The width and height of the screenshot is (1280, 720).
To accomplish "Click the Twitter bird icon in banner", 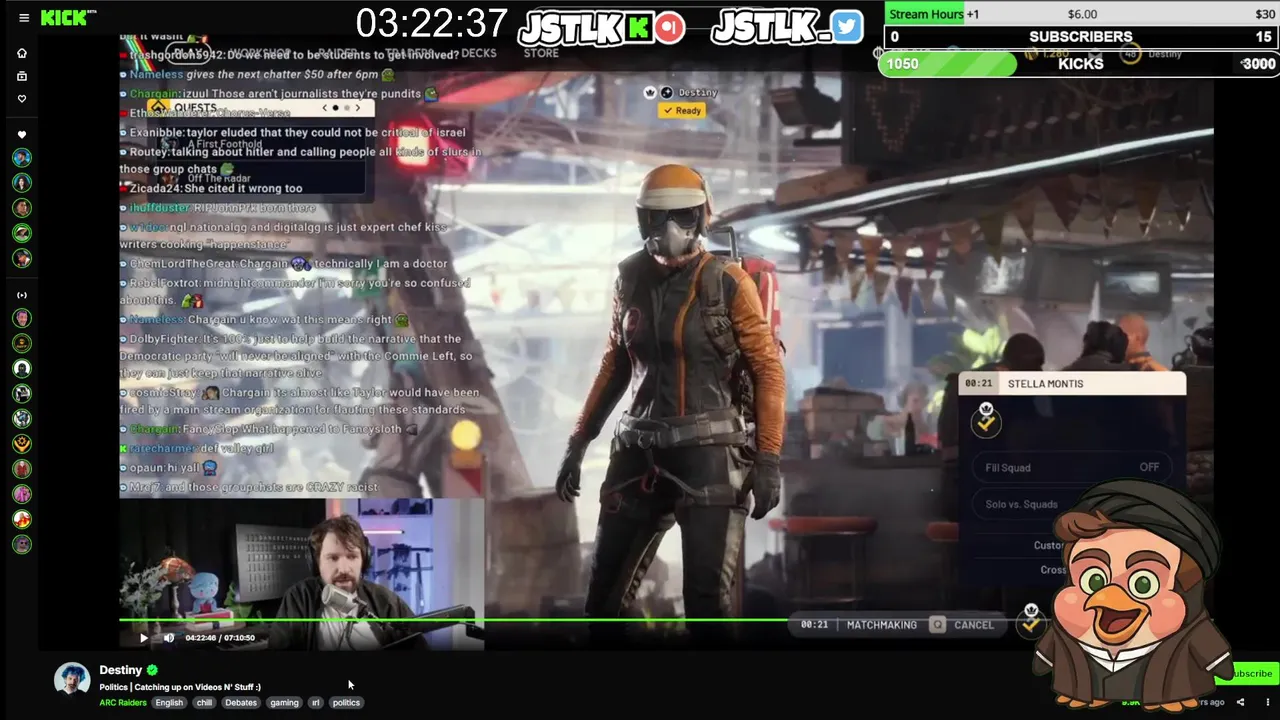I will pyautogui.click(x=846, y=27).
